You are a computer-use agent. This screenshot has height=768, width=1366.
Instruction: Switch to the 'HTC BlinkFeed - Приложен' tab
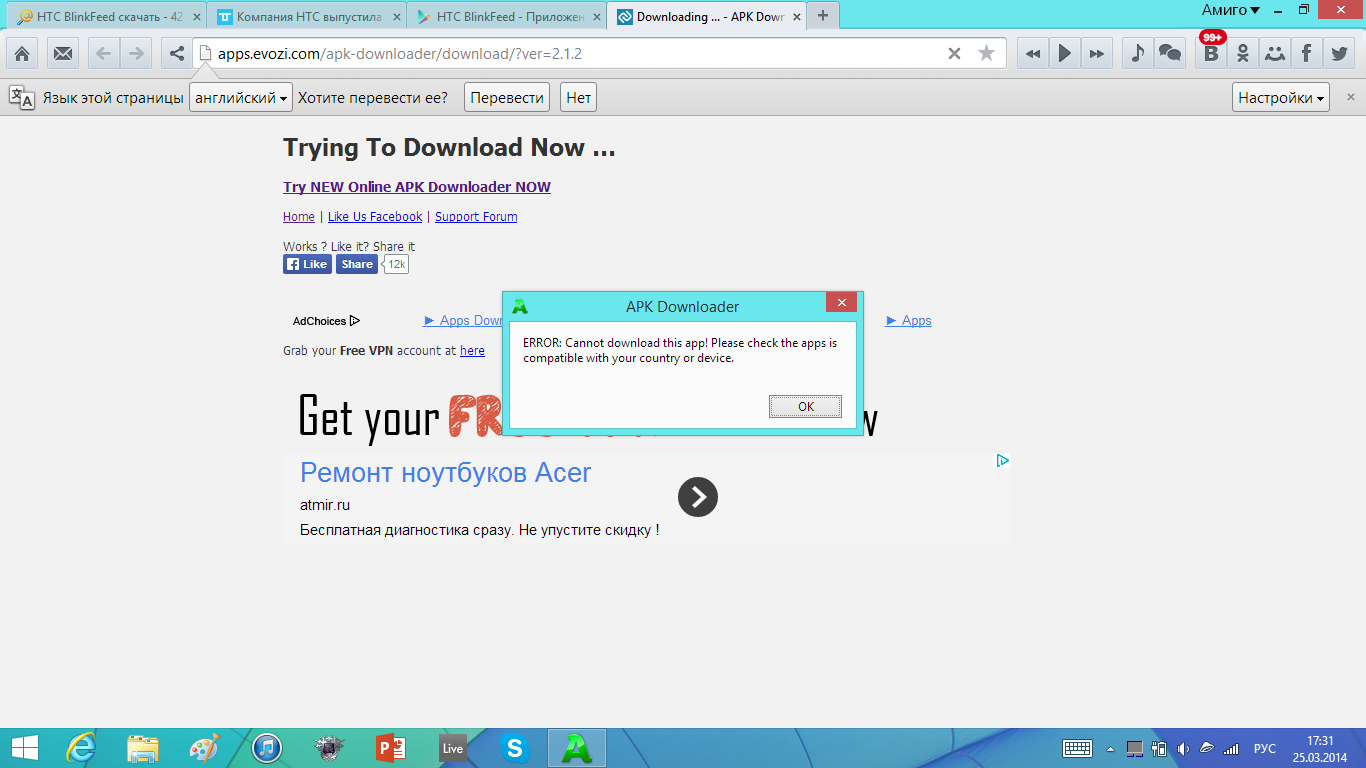(x=506, y=16)
